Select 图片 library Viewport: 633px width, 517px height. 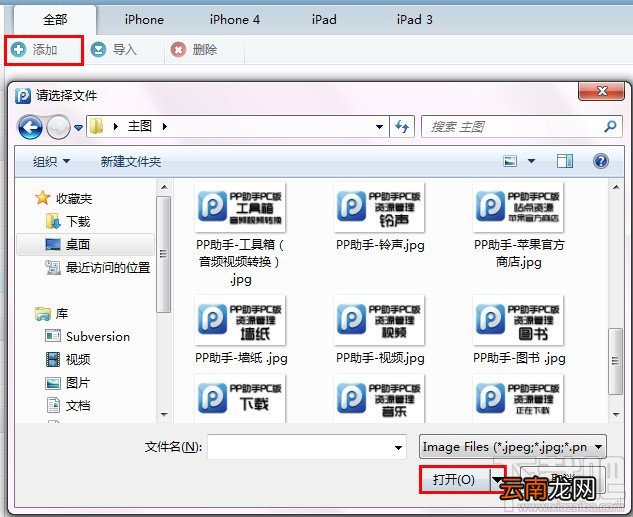pos(78,383)
